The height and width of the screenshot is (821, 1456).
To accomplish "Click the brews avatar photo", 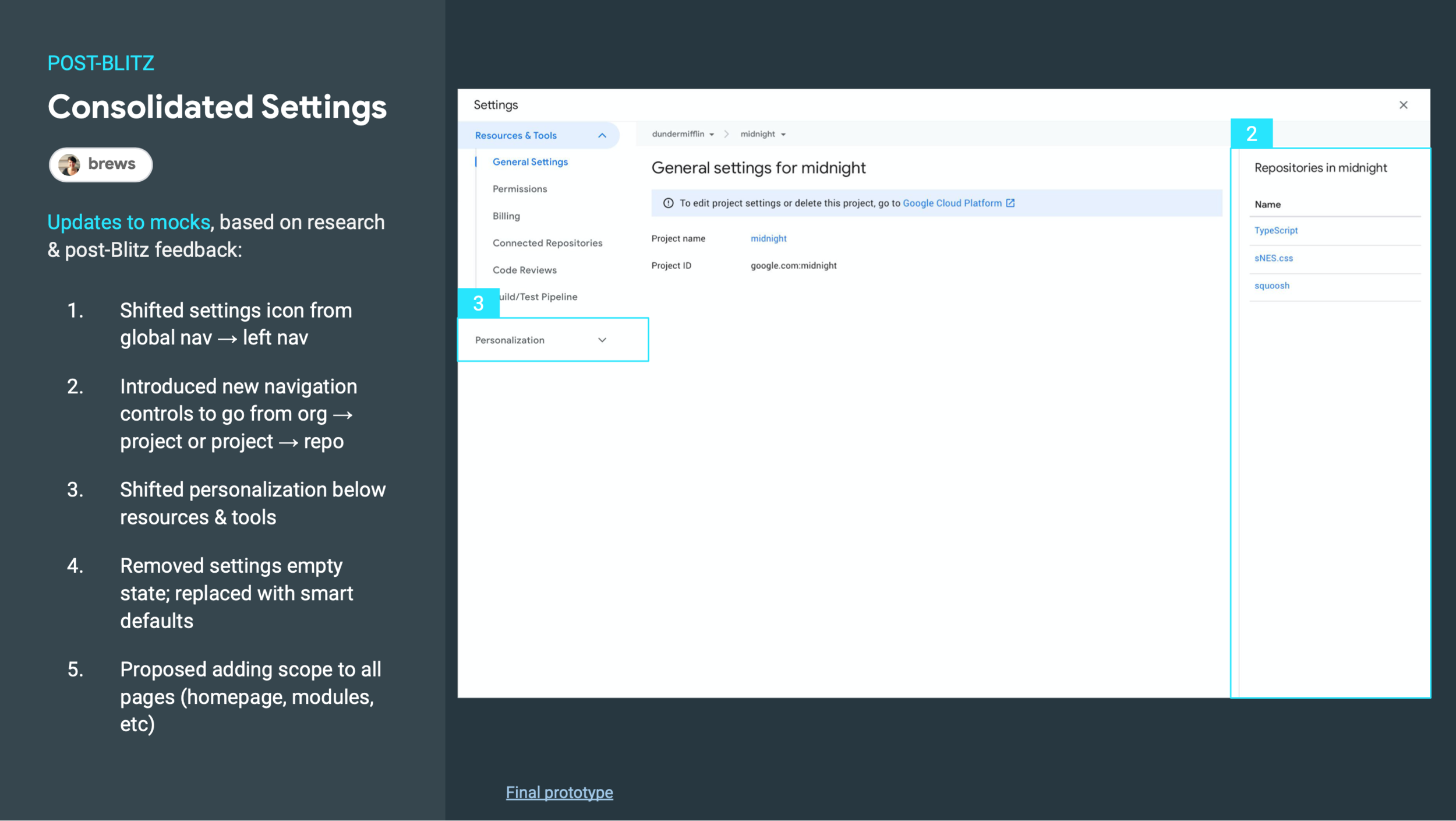I will pos(69,165).
